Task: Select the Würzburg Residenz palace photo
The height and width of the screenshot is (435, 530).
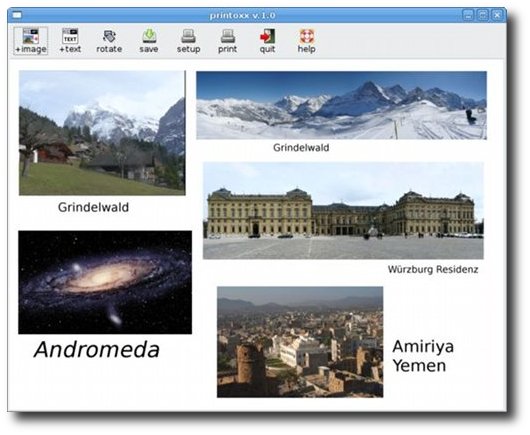Action: [x=343, y=211]
